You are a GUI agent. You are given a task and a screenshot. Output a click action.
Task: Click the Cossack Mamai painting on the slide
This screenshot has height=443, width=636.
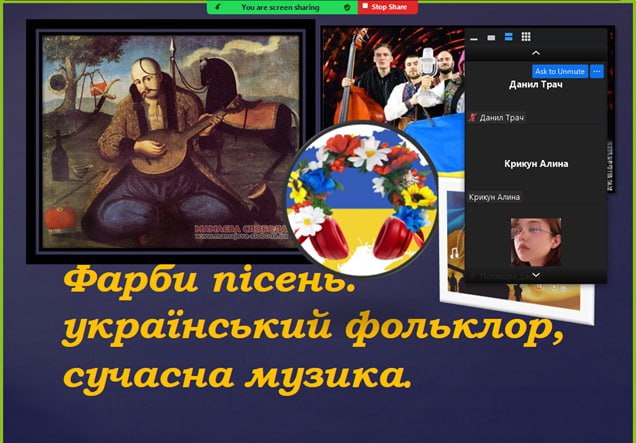point(171,141)
